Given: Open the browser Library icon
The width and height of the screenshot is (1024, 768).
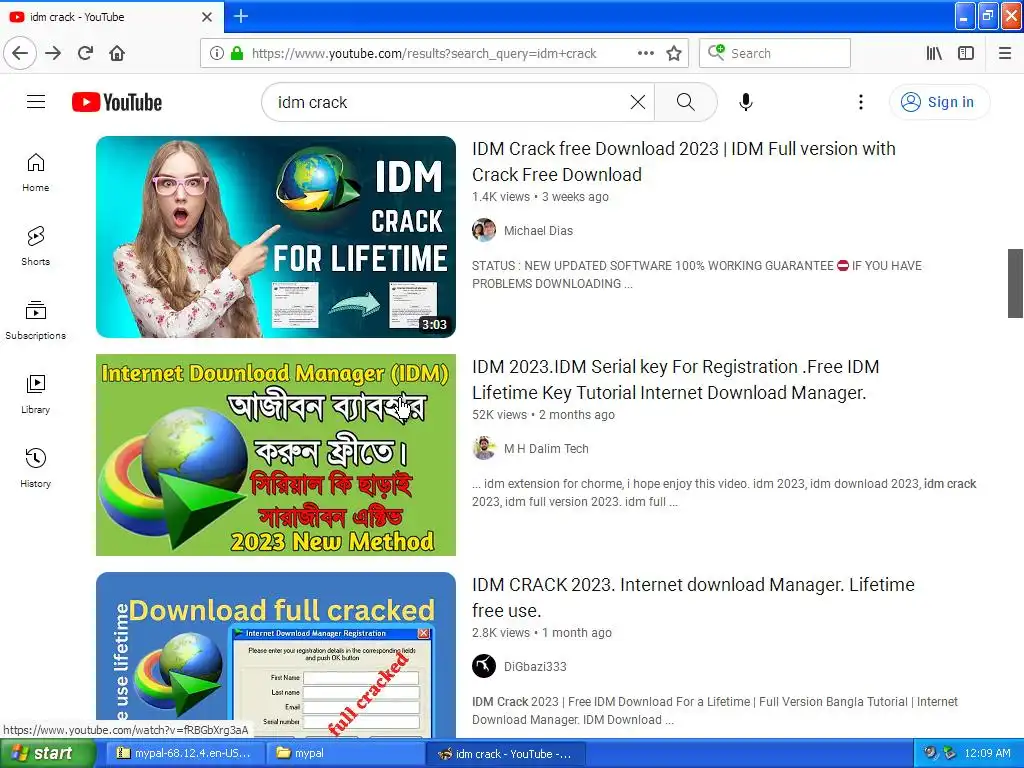Looking at the screenshot, I should coord(934,54).
